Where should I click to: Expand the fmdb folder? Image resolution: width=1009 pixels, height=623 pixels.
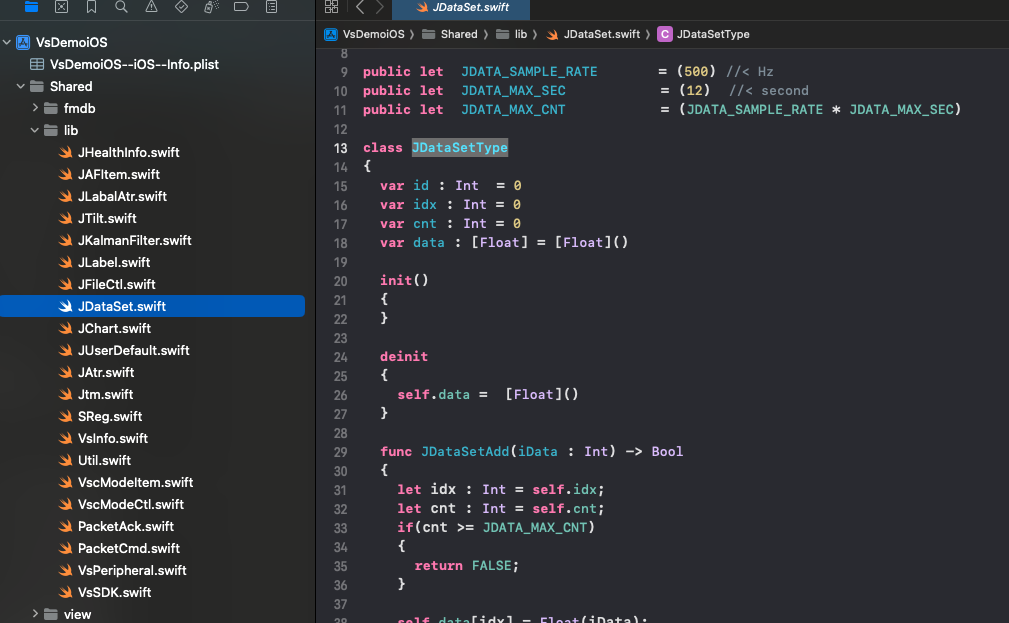[36, 108]
